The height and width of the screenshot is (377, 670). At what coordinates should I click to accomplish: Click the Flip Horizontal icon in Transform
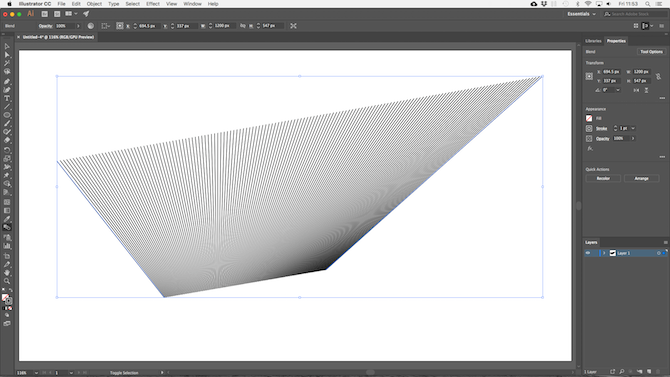637,90
